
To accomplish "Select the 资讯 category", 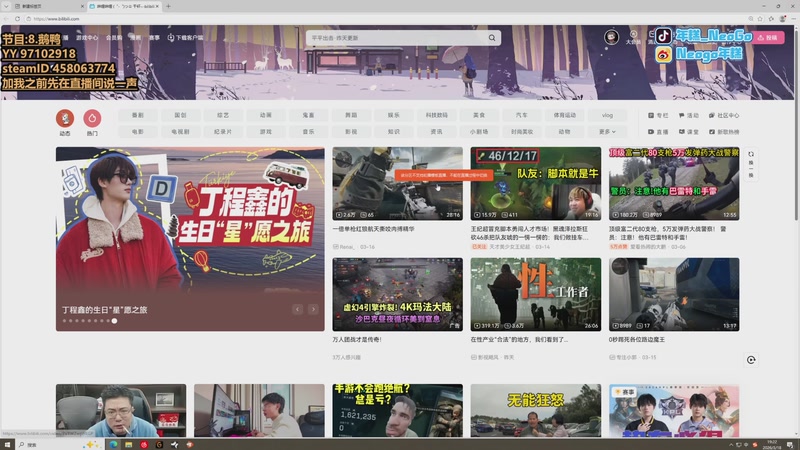I will pyautogui.click(x=436, y=132).
